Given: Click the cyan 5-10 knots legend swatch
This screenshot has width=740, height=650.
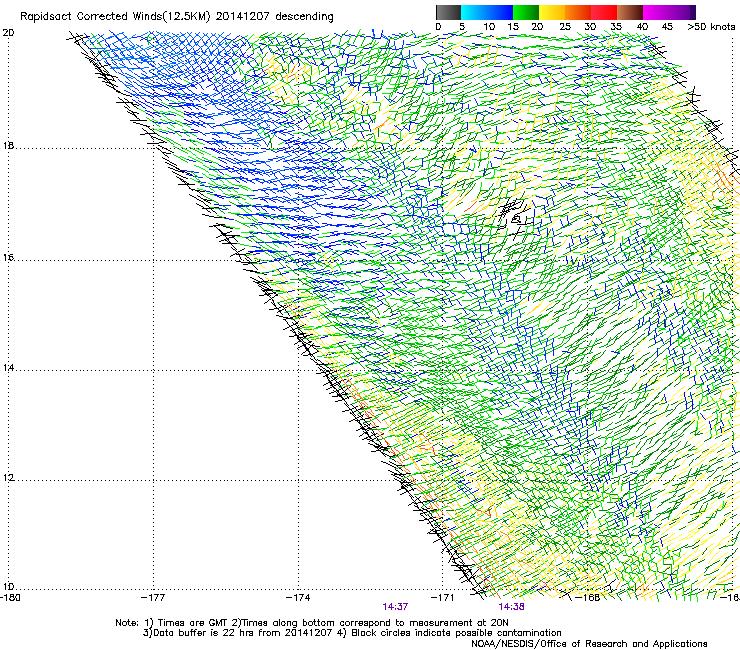Looking at the screenshot, I should [474, 12].
